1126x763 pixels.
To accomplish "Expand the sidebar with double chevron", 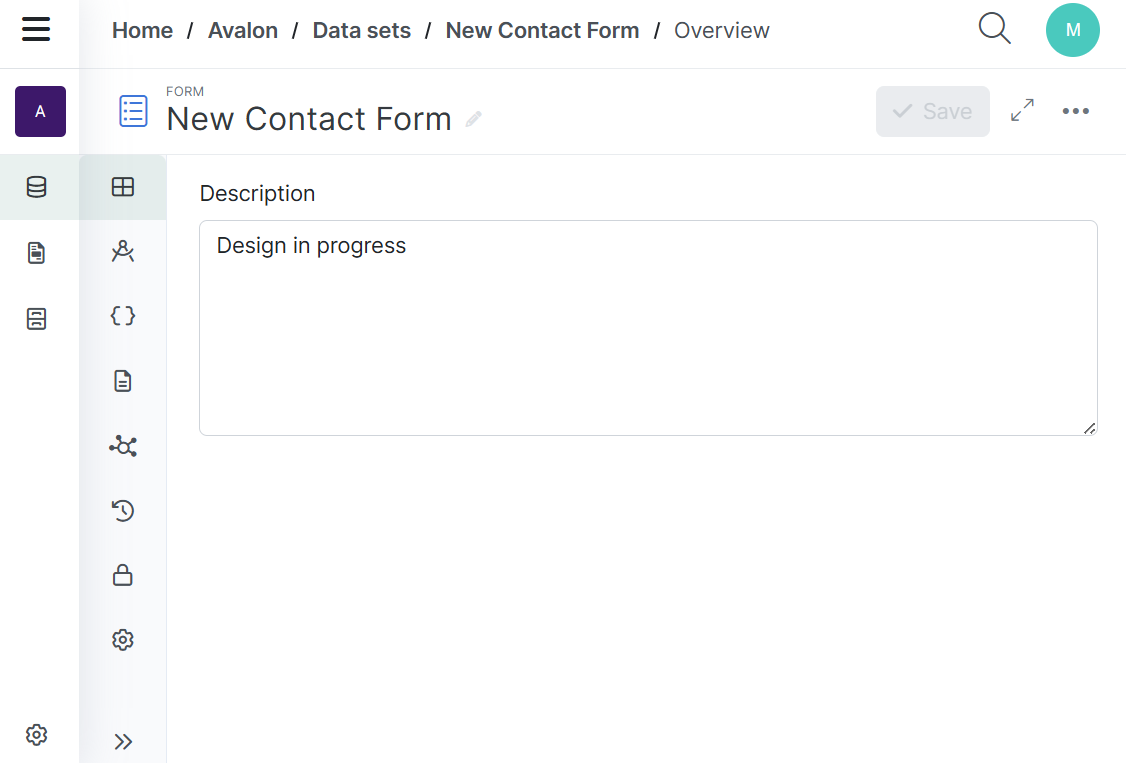I will click(123, 741).
